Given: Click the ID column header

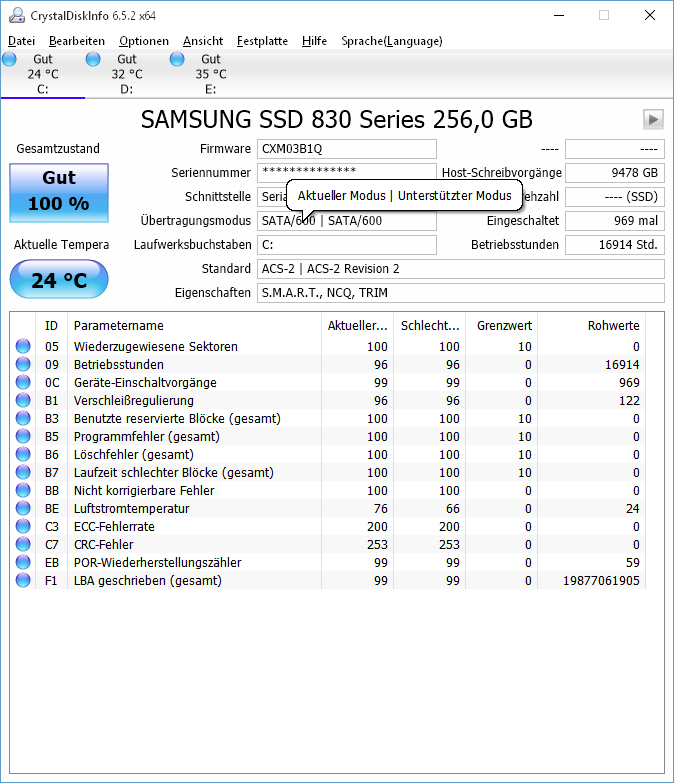Looking at the screenshot, I should [51, 326].
